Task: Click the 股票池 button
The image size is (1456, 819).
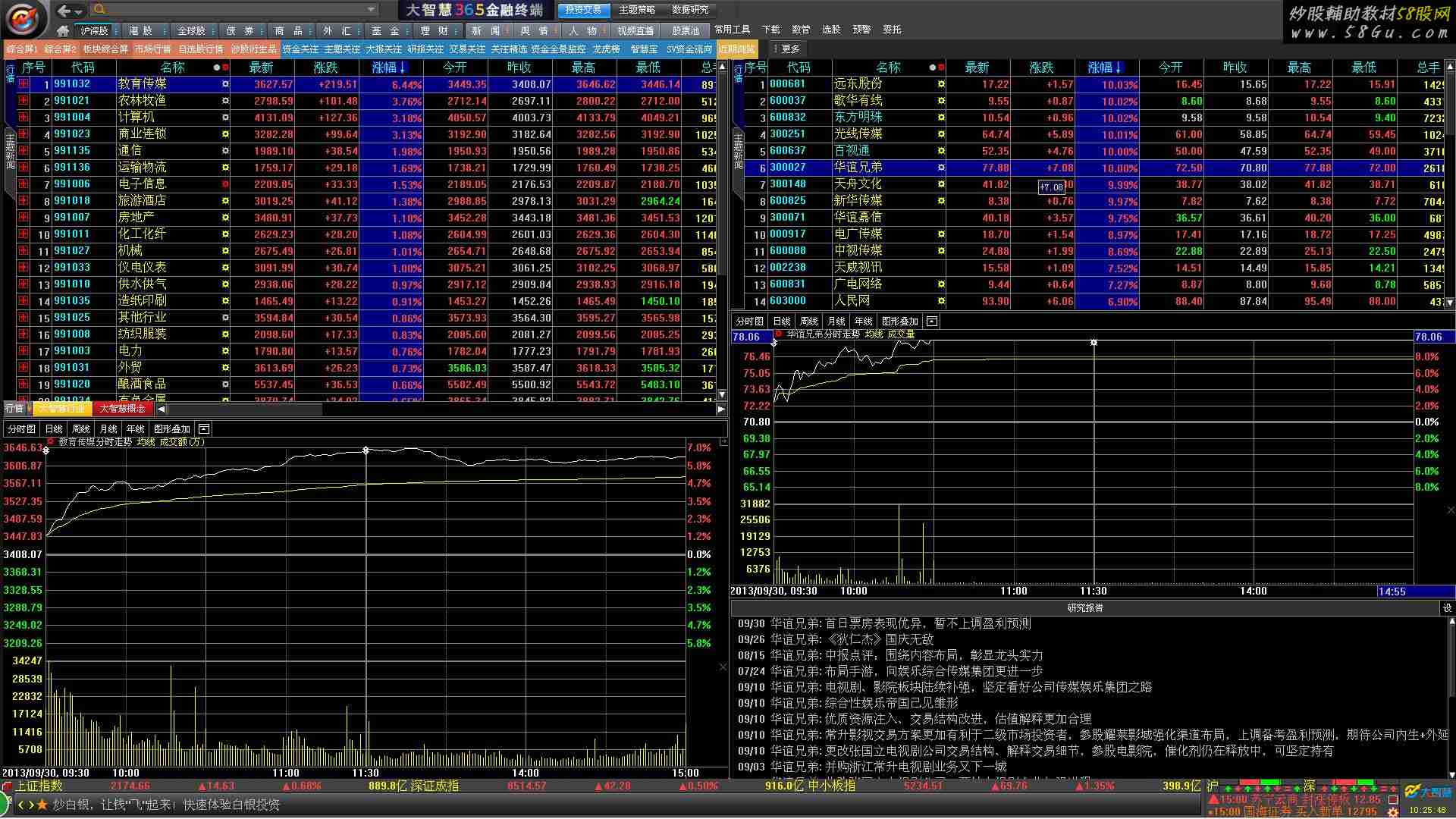Action: point(686,31)
